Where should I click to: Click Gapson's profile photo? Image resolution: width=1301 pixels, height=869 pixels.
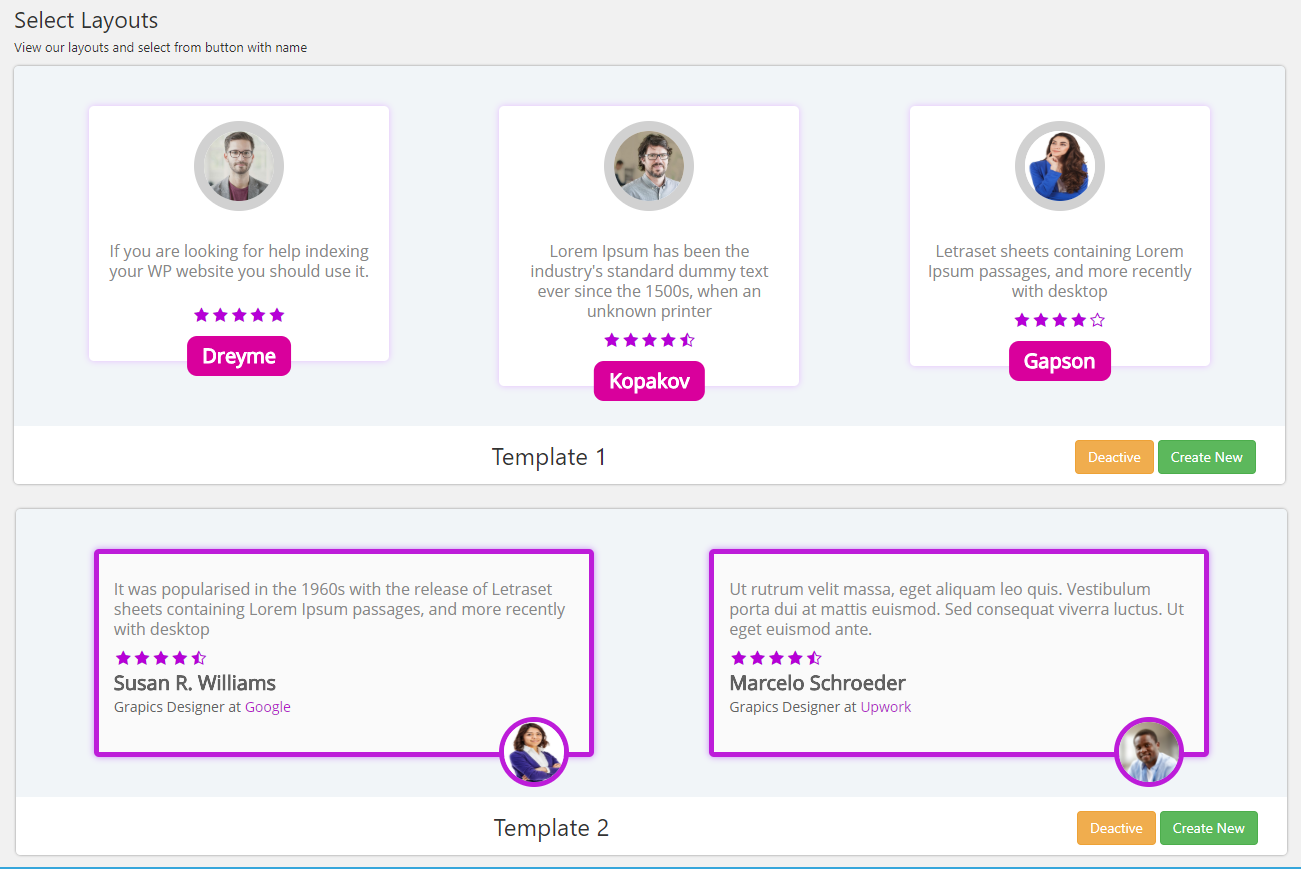pyautogui.click(x=1060, y=166)
